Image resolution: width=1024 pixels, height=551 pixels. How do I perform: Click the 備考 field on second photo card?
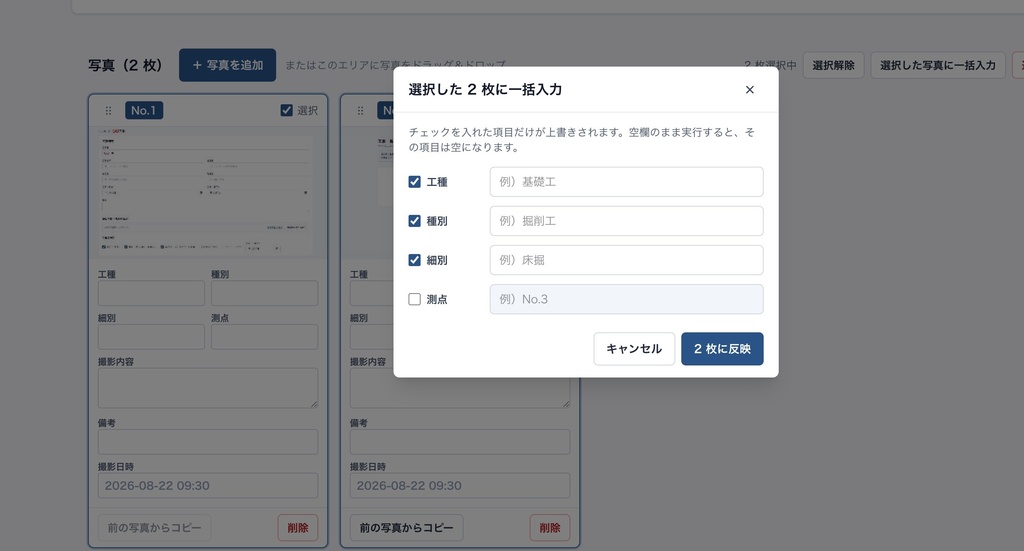[x=460, y=442]
